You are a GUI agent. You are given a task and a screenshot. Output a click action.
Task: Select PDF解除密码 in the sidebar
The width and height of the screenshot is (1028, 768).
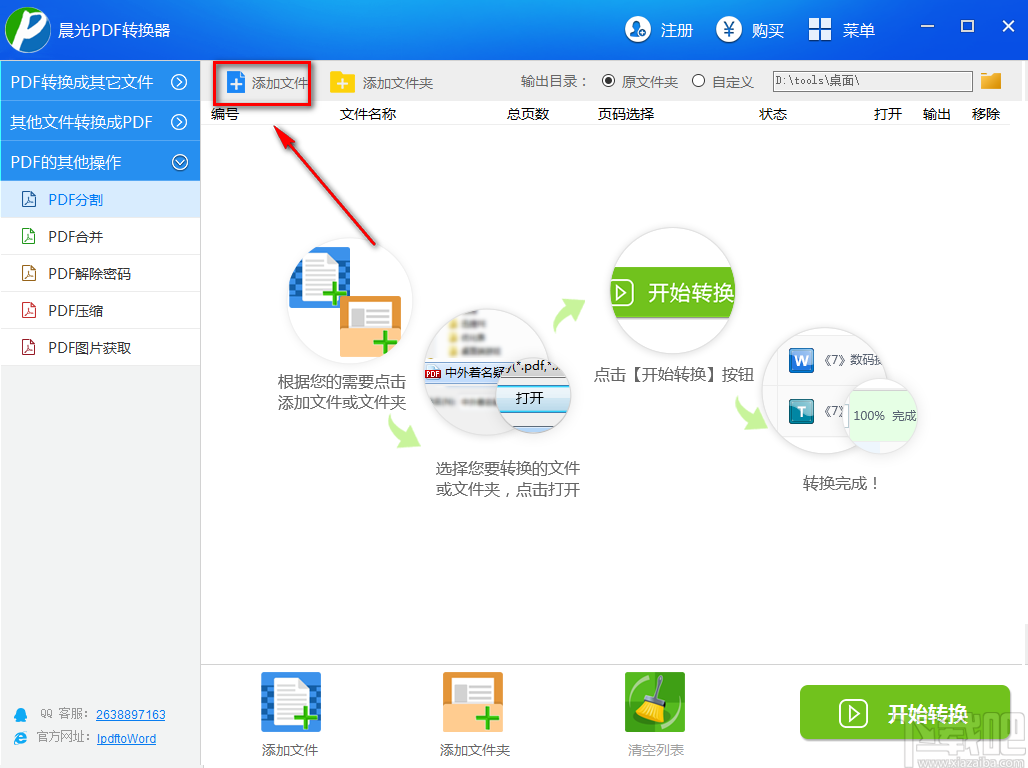(100, 273)
